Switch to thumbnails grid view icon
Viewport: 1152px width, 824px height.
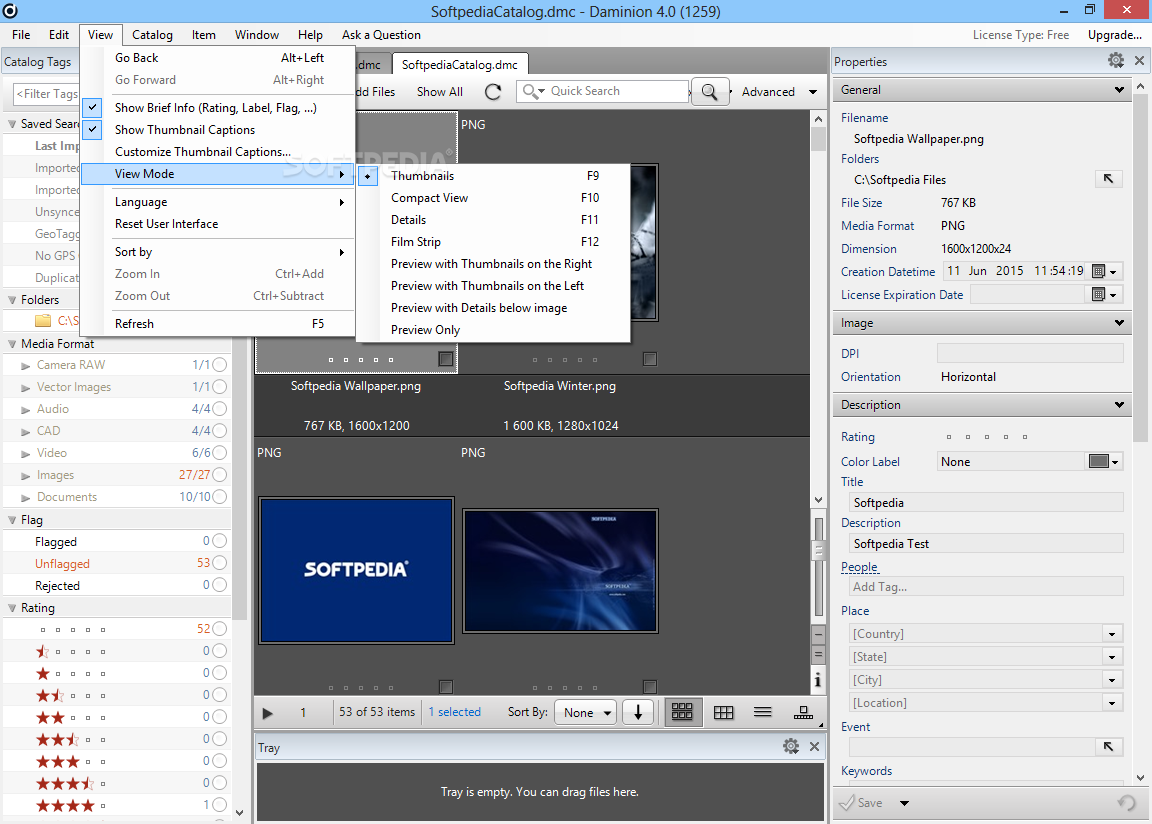[x=682, y=712]
